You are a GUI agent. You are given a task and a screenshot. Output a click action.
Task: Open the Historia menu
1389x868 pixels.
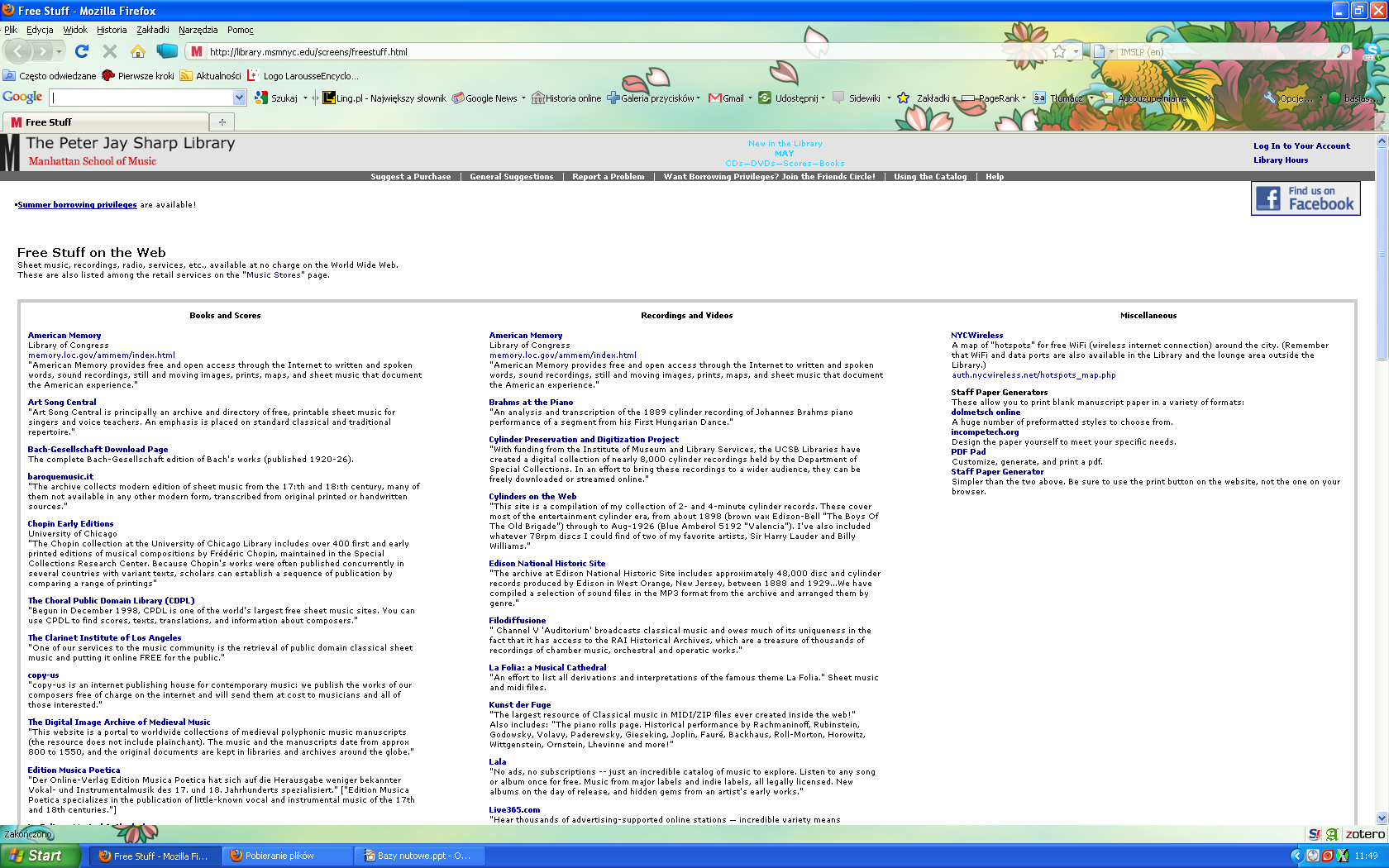[x=112, y=30]
